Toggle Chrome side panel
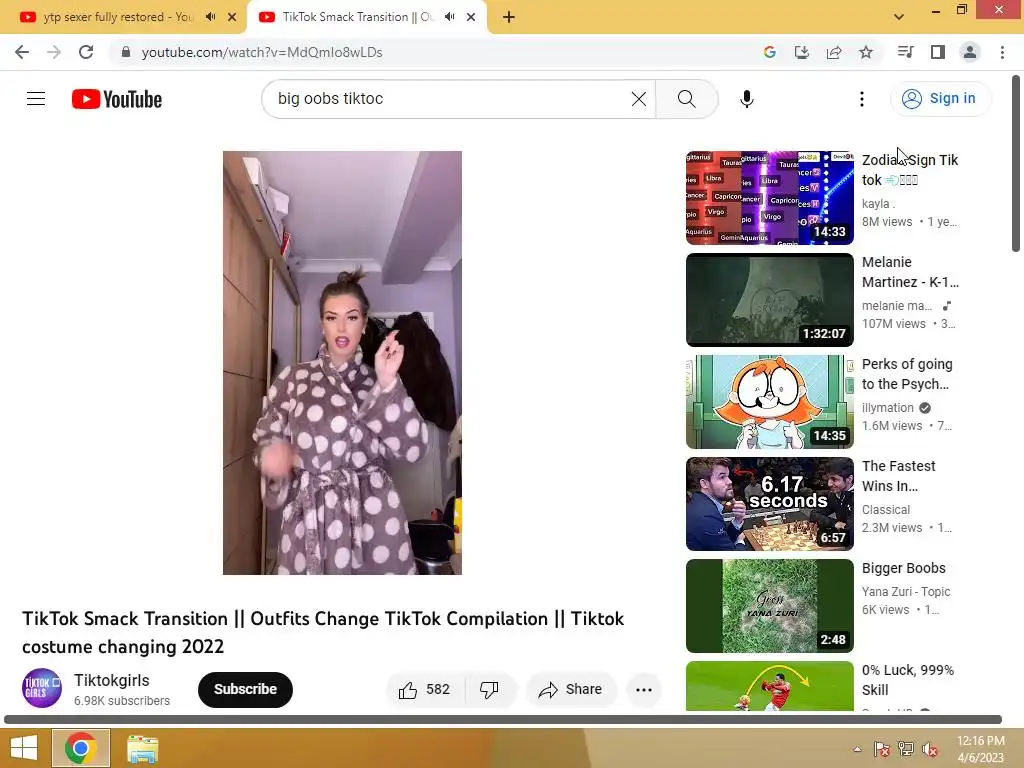The width and height of the screenshot is (1024, 768). point(938,52)
